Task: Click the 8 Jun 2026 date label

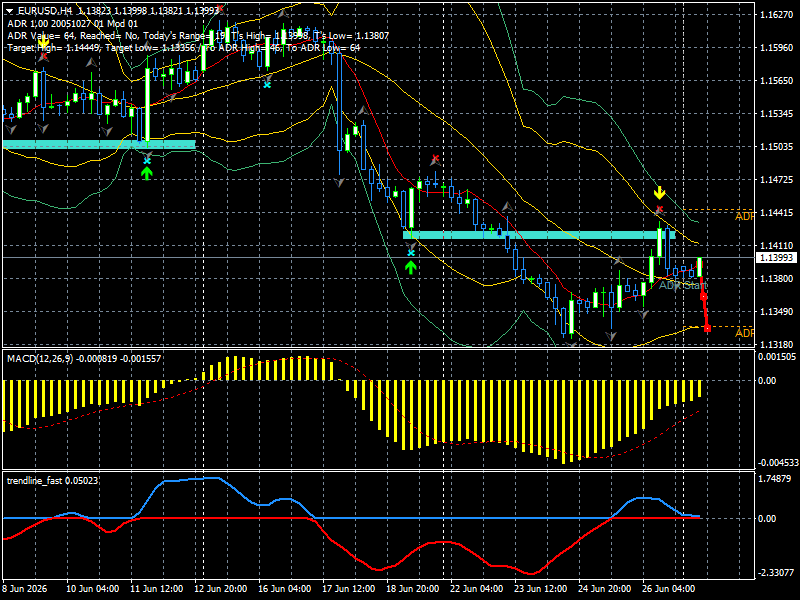Action: coord(25,589)
